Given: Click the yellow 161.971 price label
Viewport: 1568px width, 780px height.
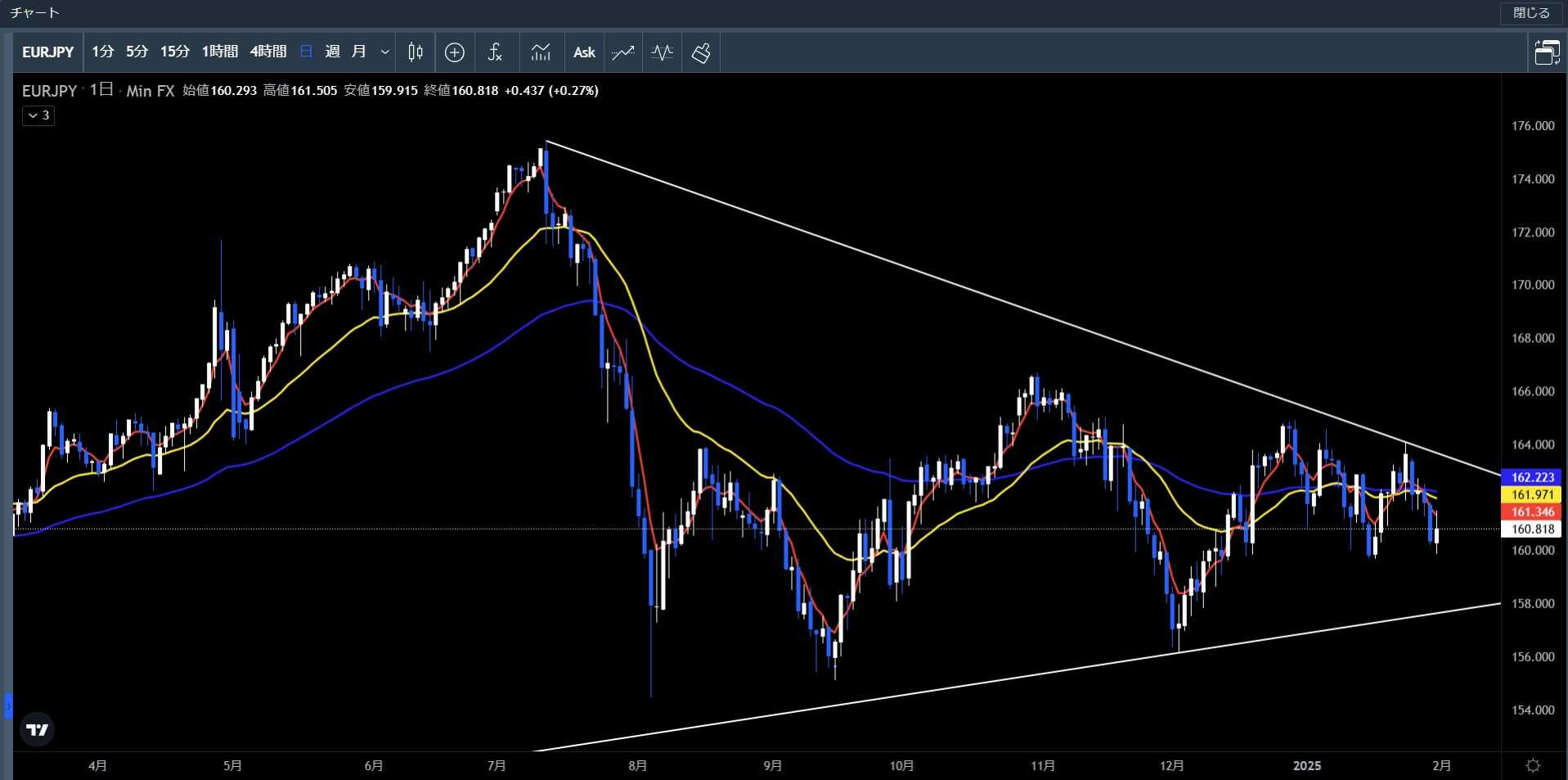Looking at the screenshot, I should coord(1532,494).
